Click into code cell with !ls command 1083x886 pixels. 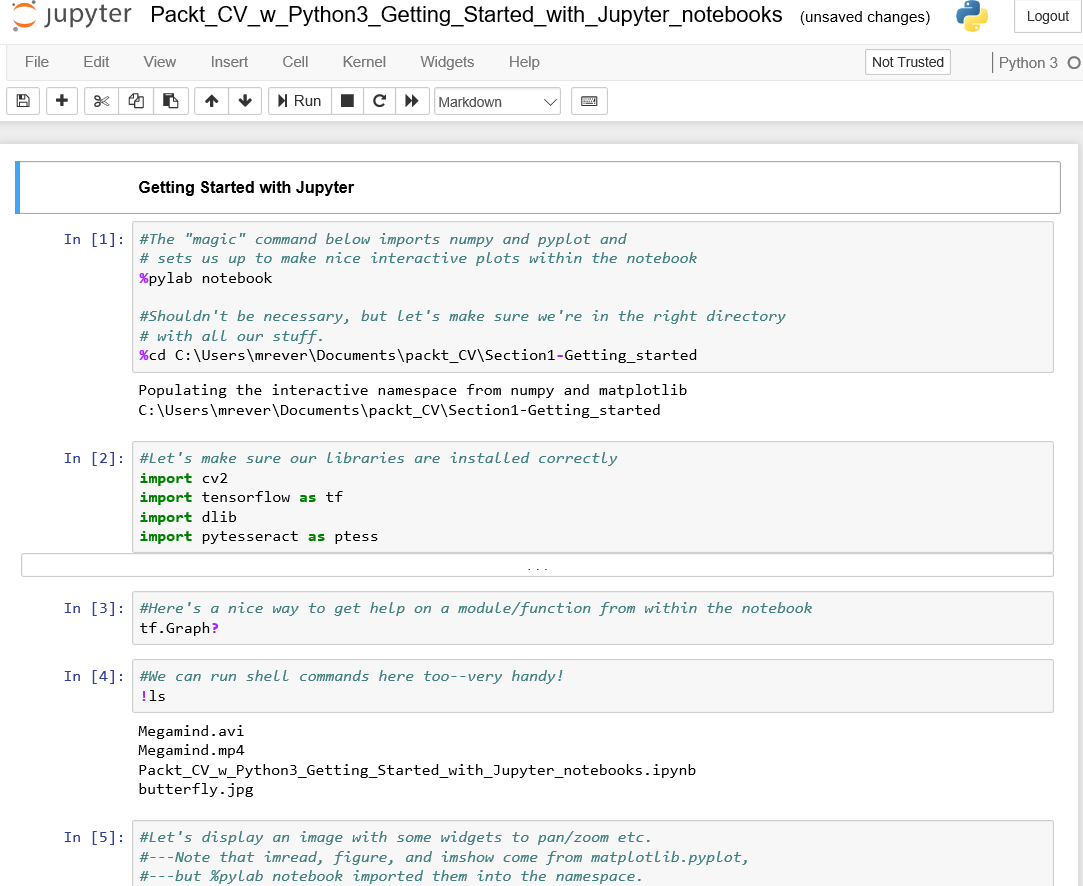[x=593, y=686]
